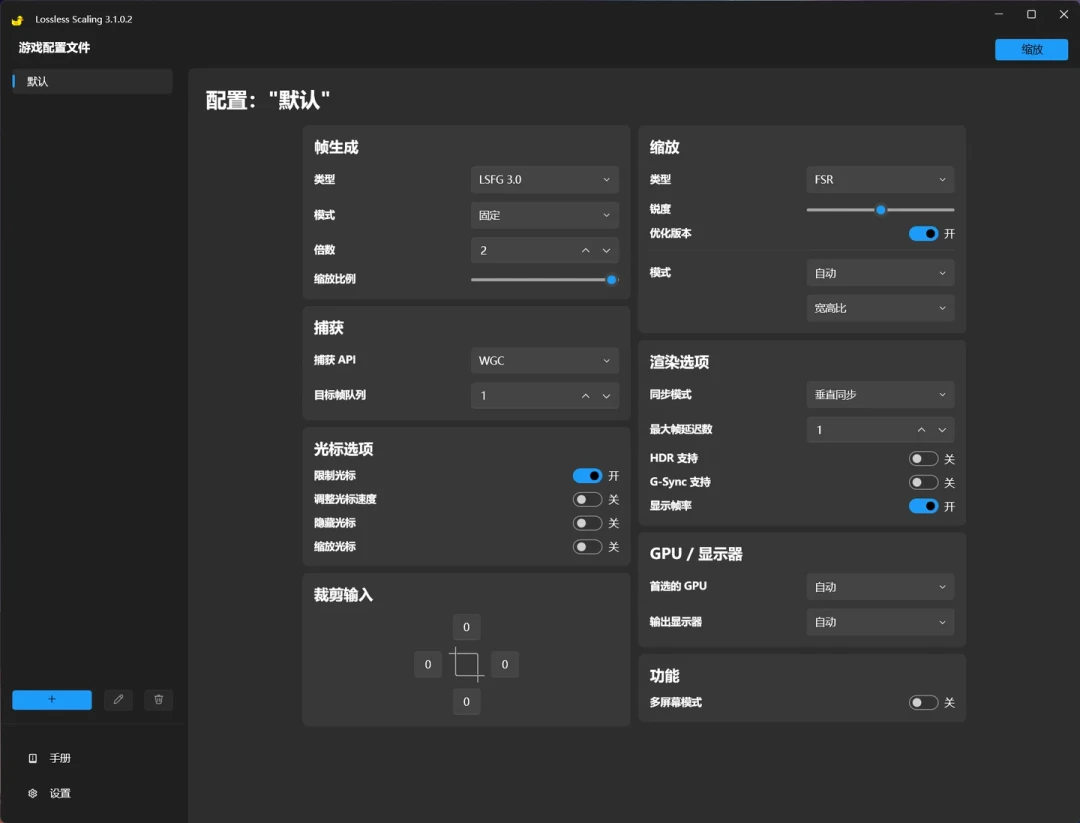Viewport: 1080px width, 823px height.
Task: Click the 锐度 slider handle
Action: point(880,209)
